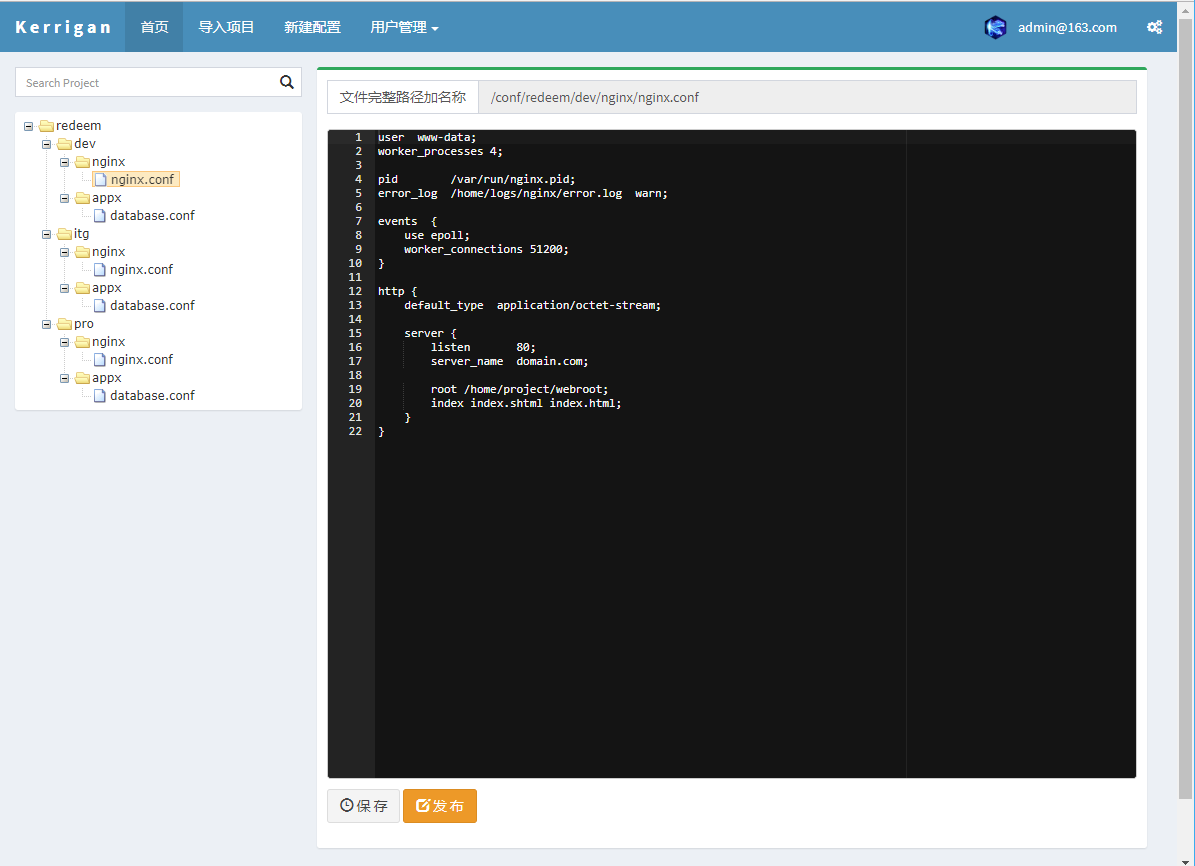Open the 用户管理 dropdown menu
This screenshot has width=1195, height=866.
coord(404,27)
